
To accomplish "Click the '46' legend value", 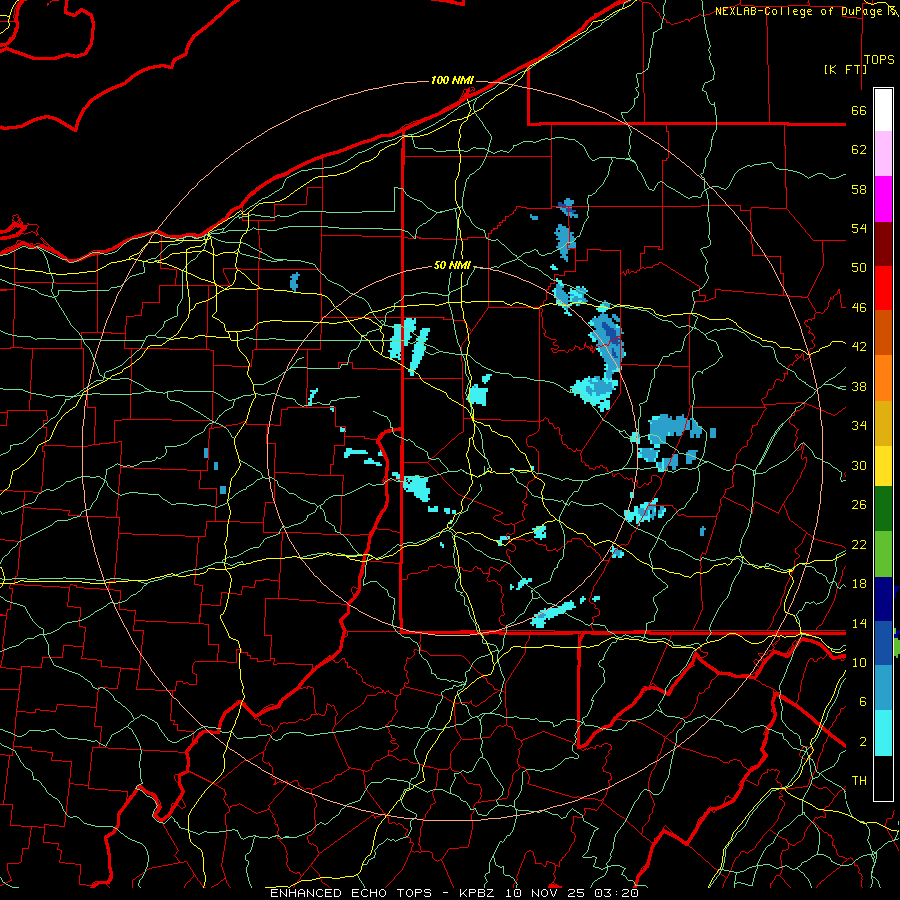I will click(859, 308).
